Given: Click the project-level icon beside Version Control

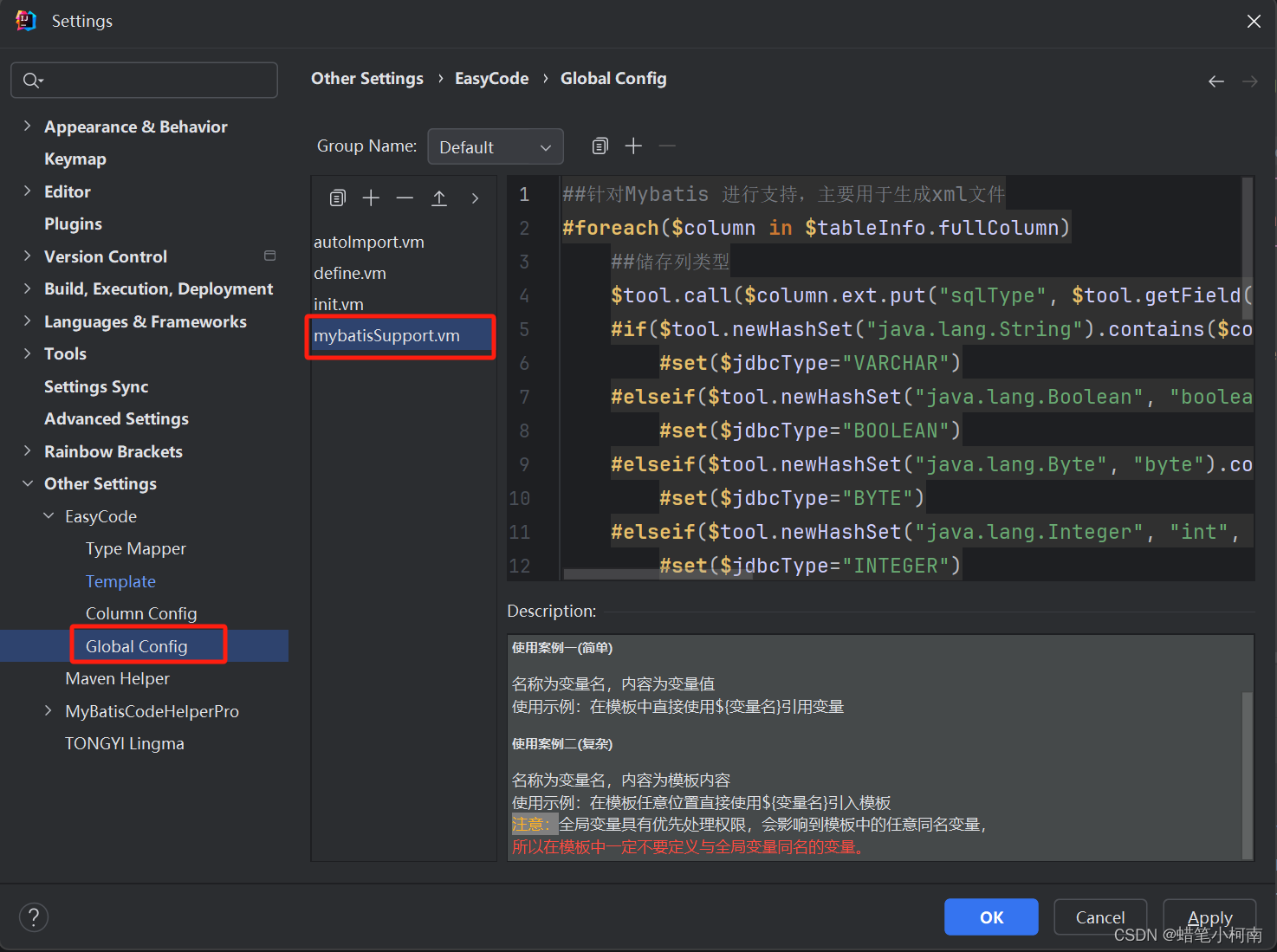Looking at the screenshot, I should (x=269, y=256).
